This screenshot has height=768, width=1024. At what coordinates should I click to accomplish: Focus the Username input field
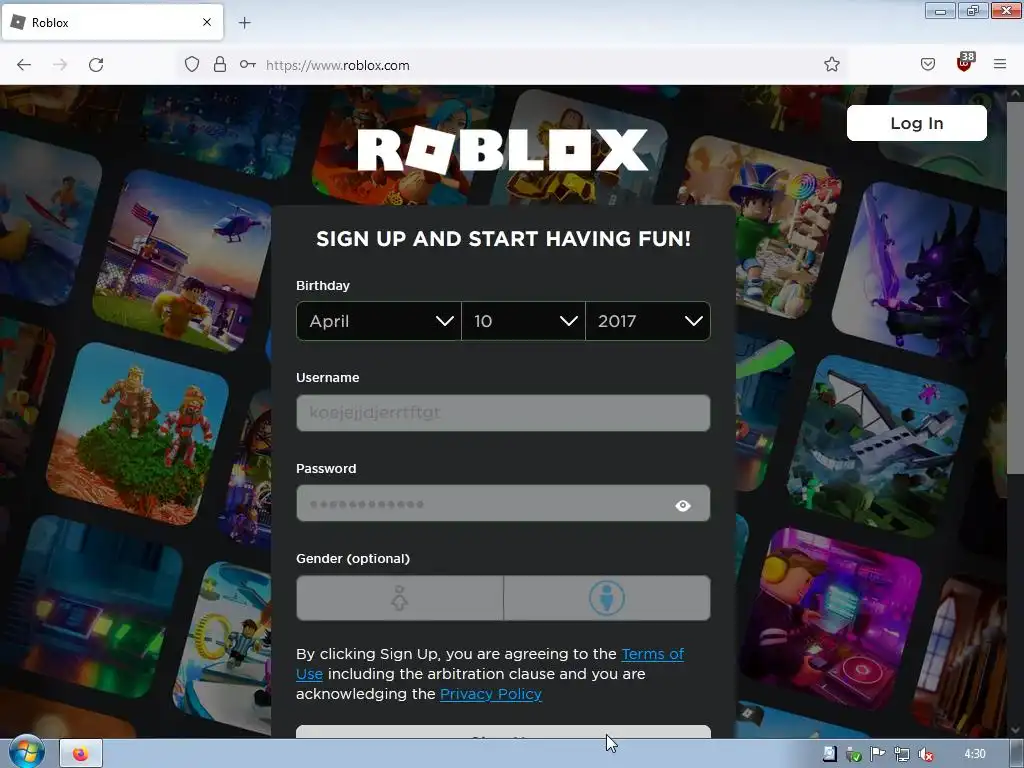503,413
